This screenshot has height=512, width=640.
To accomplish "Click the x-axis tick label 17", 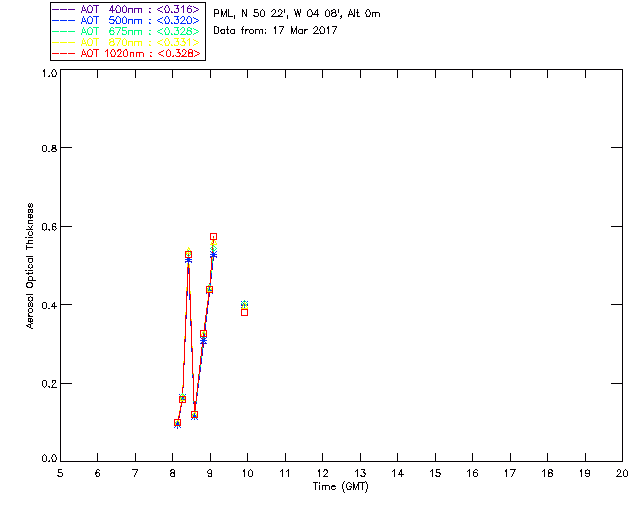I will [510, 473].
